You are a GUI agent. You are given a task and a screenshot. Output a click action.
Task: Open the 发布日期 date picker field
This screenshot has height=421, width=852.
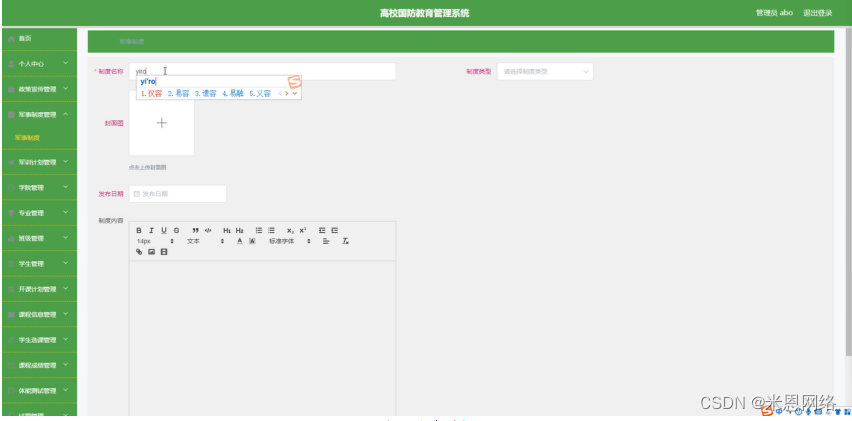[x=178, y=194]
